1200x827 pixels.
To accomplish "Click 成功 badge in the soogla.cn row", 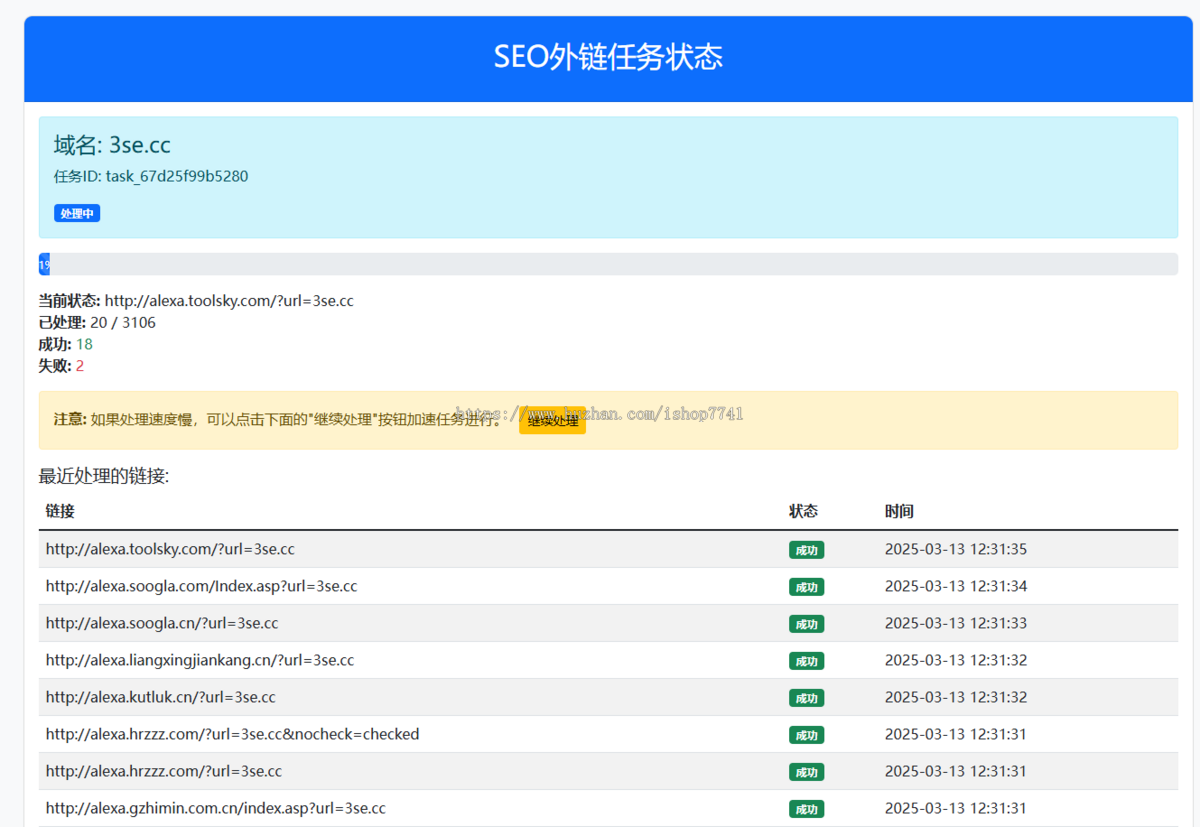I will point(806,624).
